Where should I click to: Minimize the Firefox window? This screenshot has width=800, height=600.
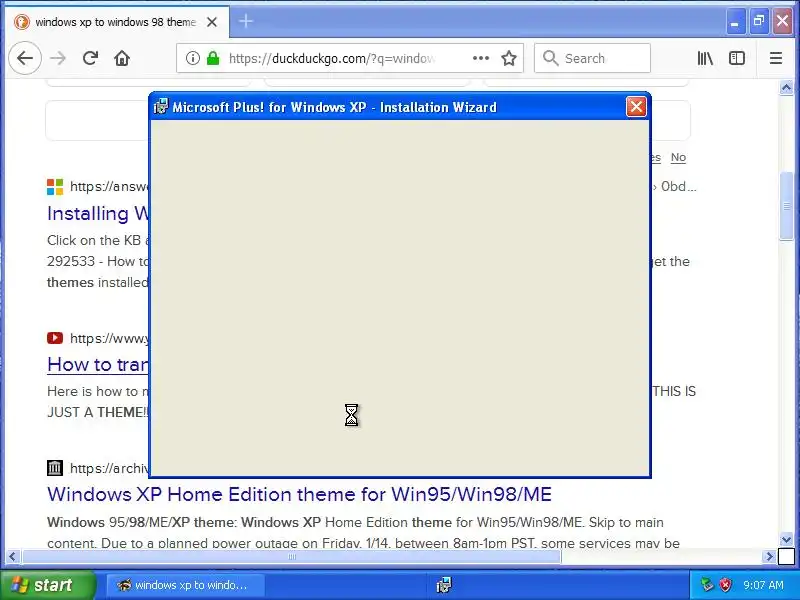(735, 21)
